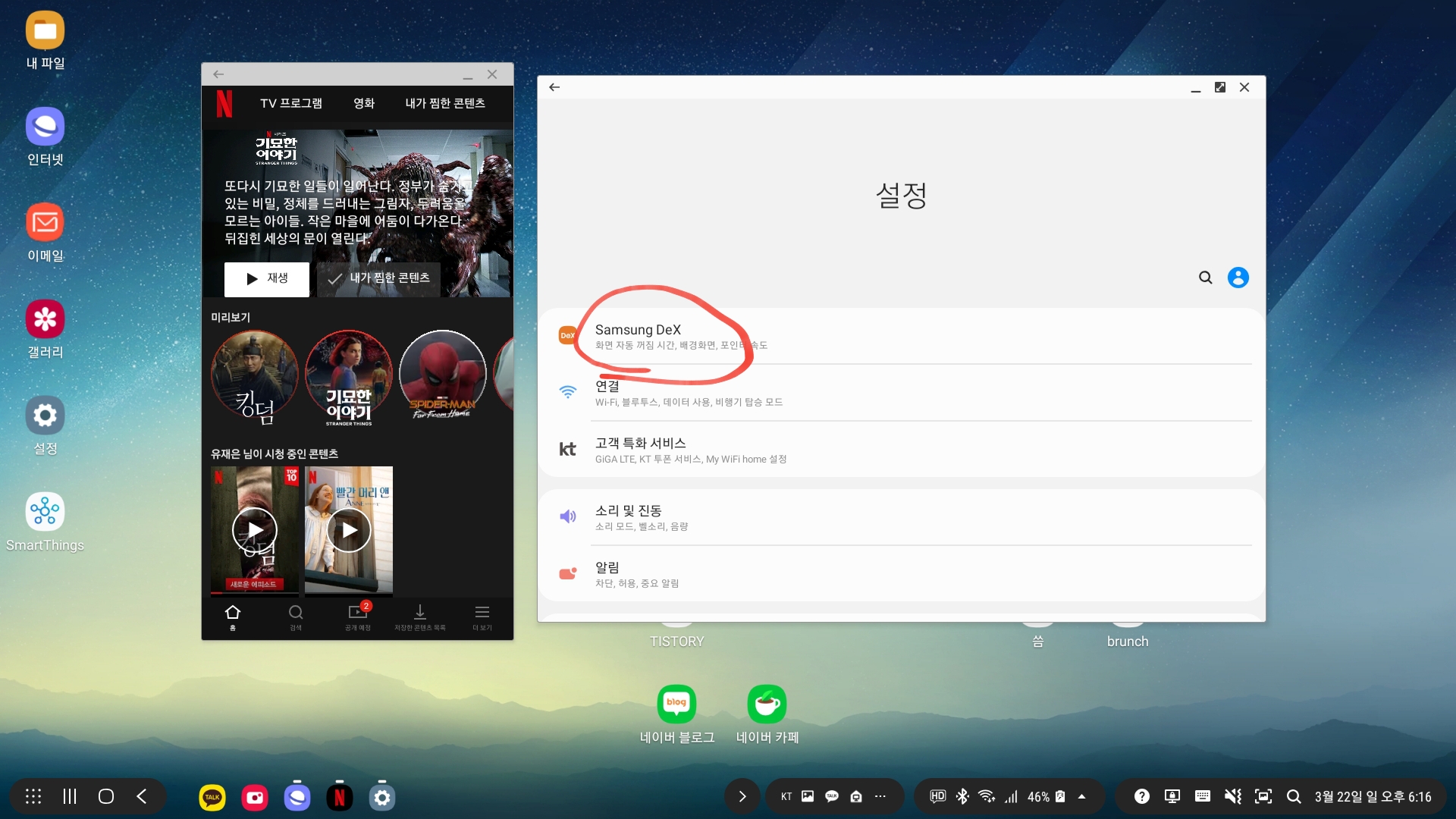Go to Netflix Home tab icon
1456x819 pixels.
point(233,612)
